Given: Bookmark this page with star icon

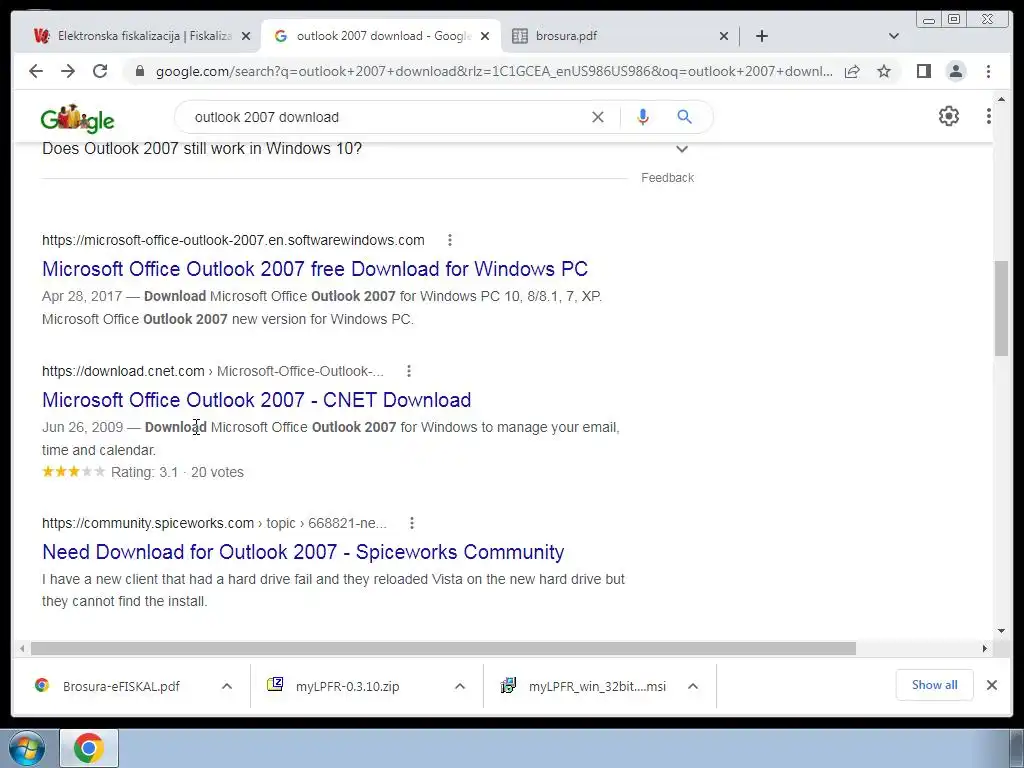Looking at the screenshot, I should (884, 71).
